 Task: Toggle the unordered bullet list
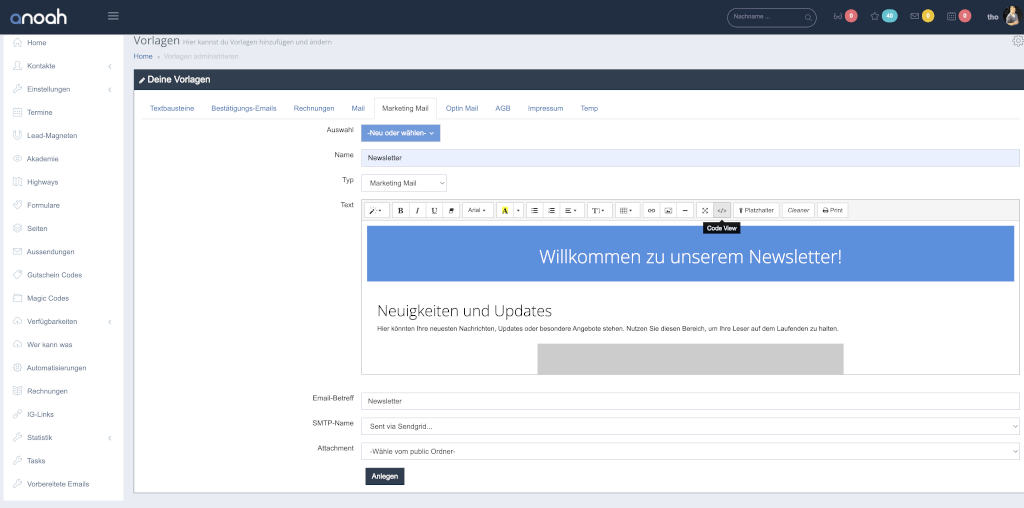click(x=535, y=210)
